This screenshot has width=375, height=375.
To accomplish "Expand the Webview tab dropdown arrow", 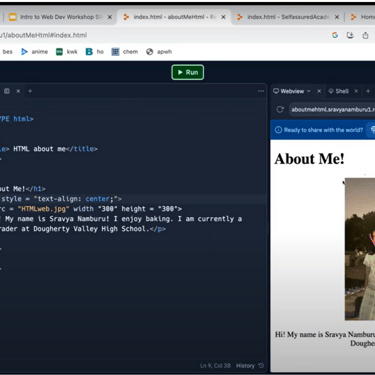I will (x=309, y=91).
